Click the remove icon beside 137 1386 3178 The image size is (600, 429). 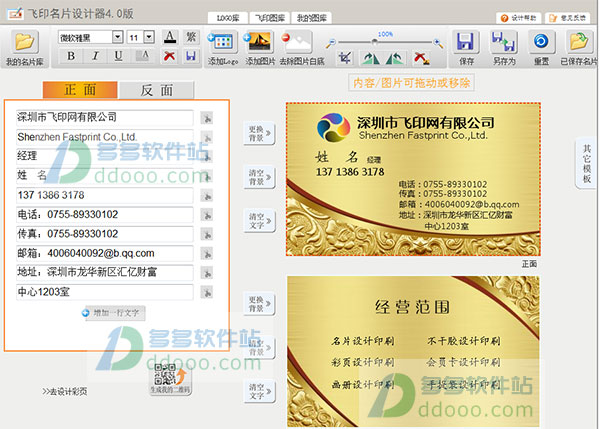207,196
